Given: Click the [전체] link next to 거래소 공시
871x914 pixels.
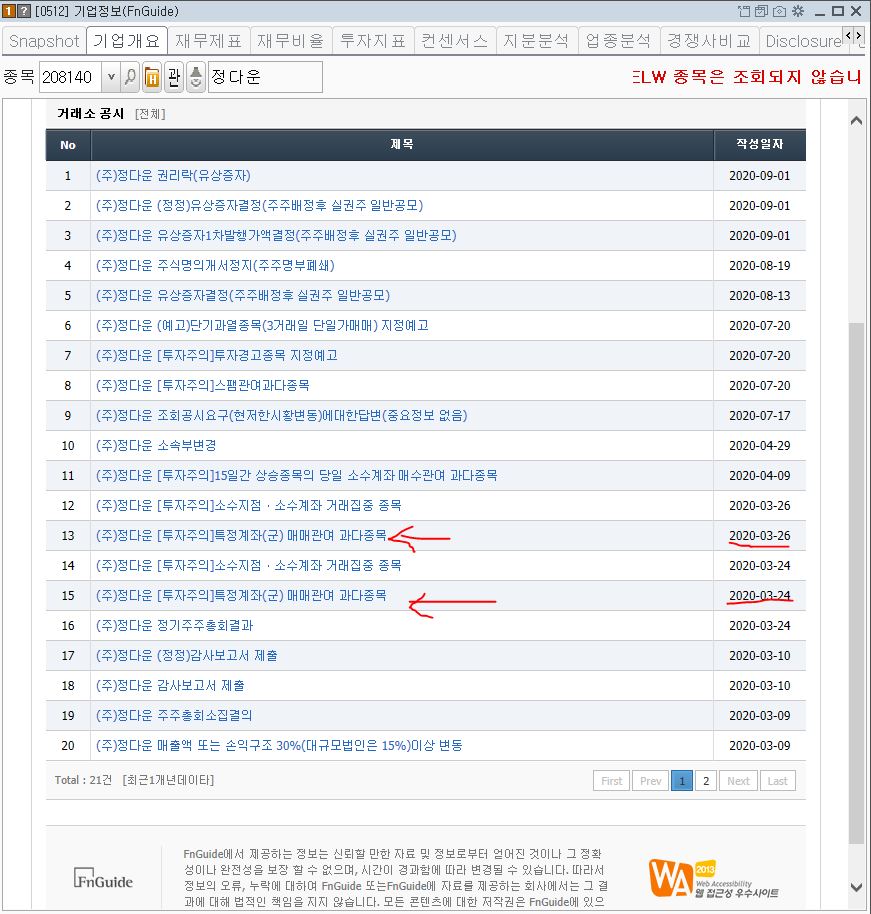Looking at the screenshot, I should 150,114.
